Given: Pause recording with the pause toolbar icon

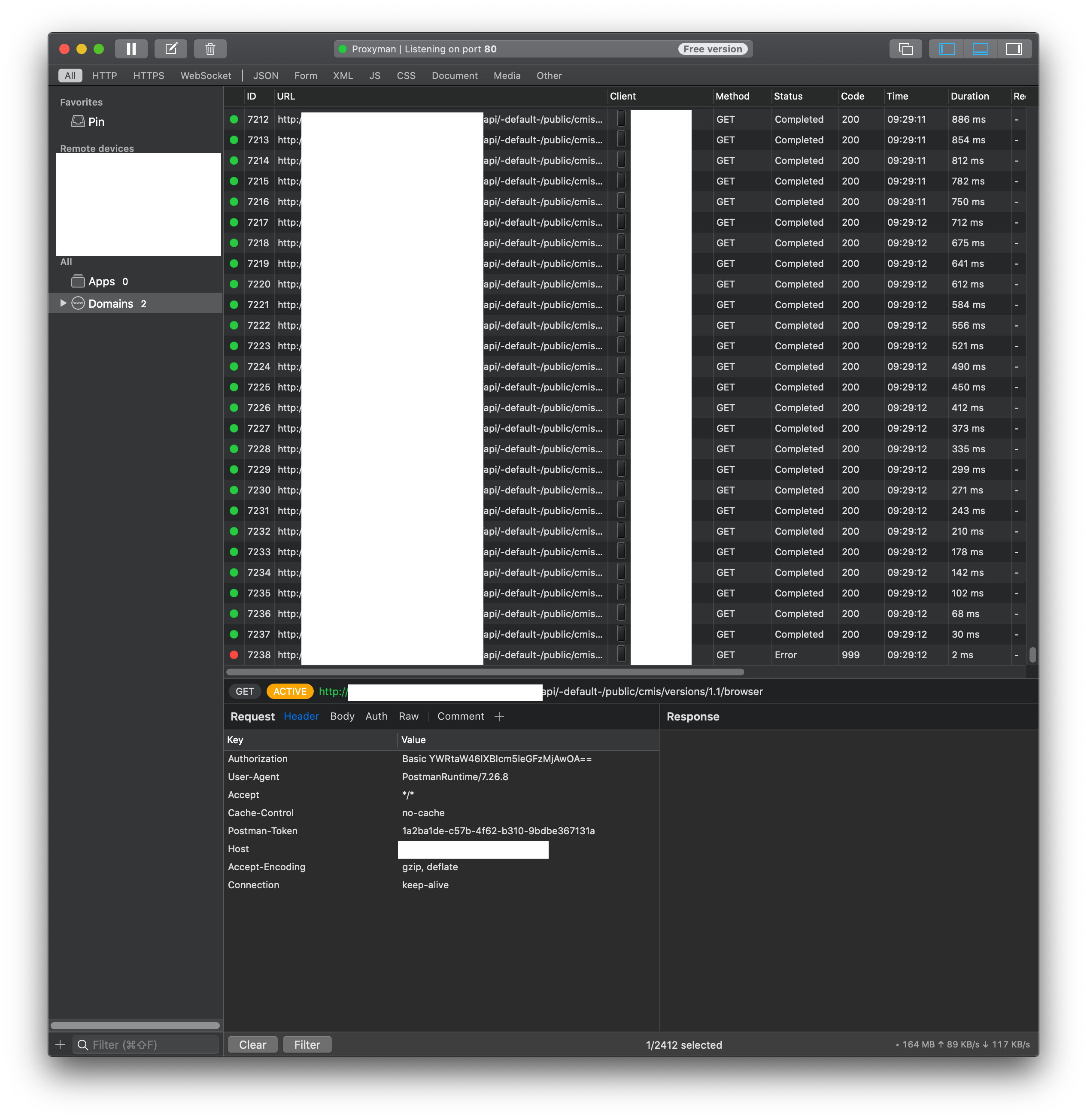Looking at the screenshot, I should [x=131, y=49].
